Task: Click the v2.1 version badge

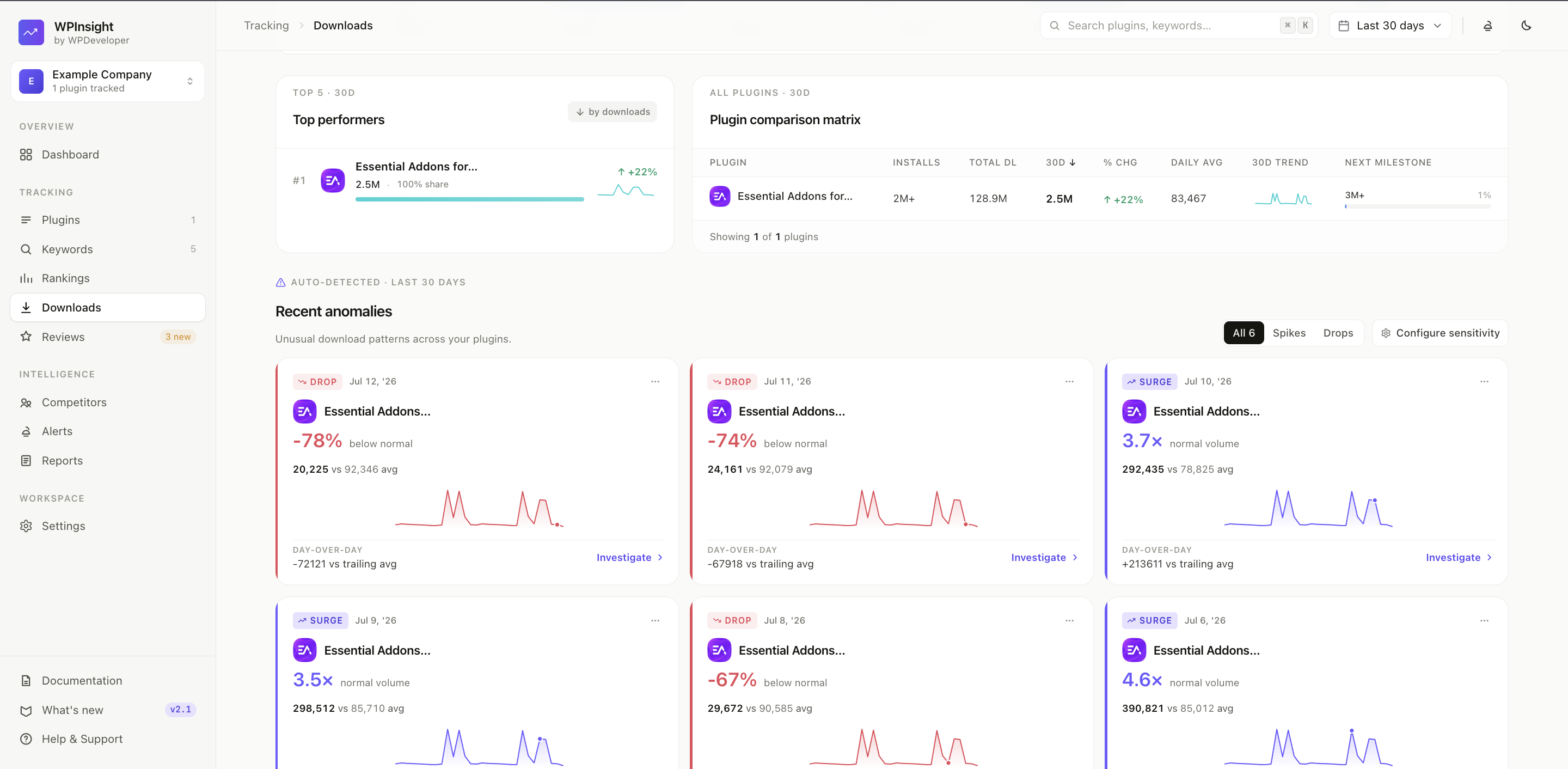Action: [x=180, y=709]
